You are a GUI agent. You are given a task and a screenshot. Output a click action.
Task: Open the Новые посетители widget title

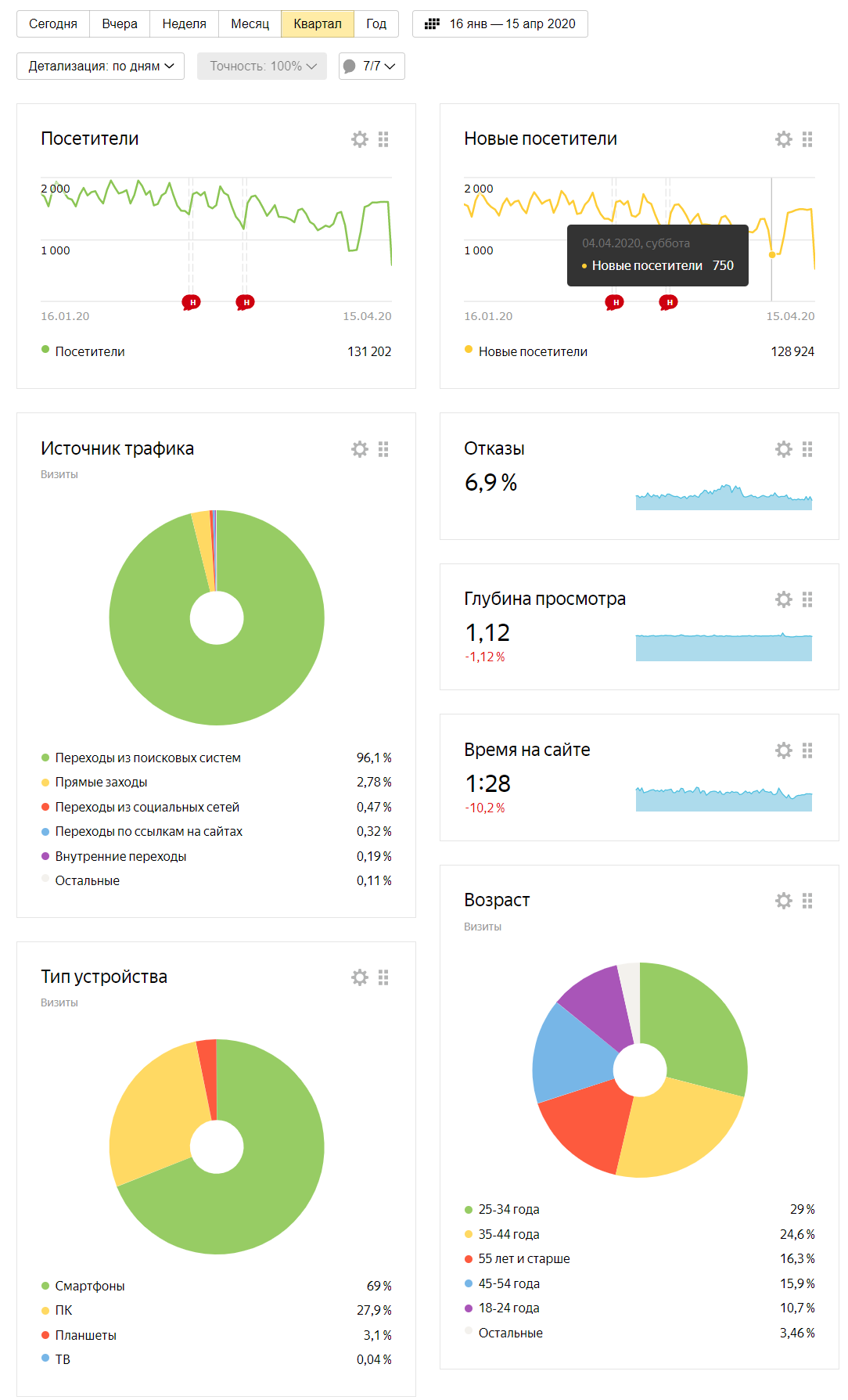point(541,139)
